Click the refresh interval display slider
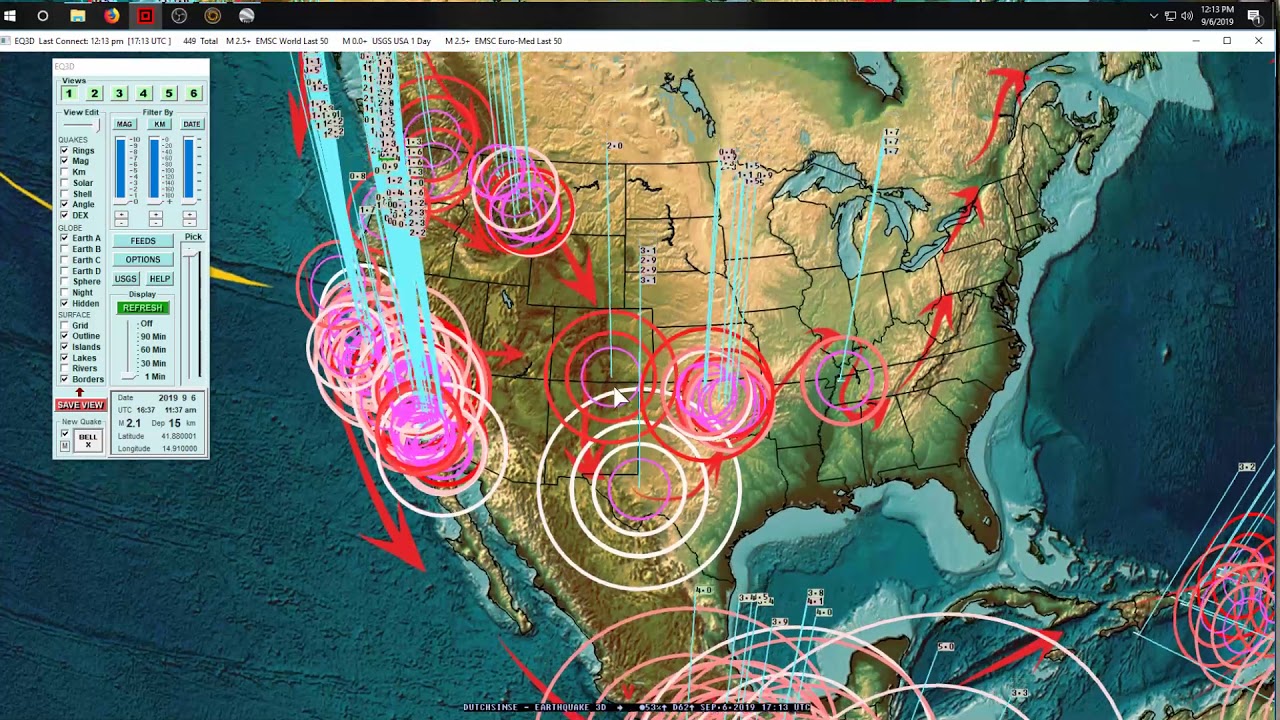The width and height of the screenshot is (1280, 720). point(128,349)
